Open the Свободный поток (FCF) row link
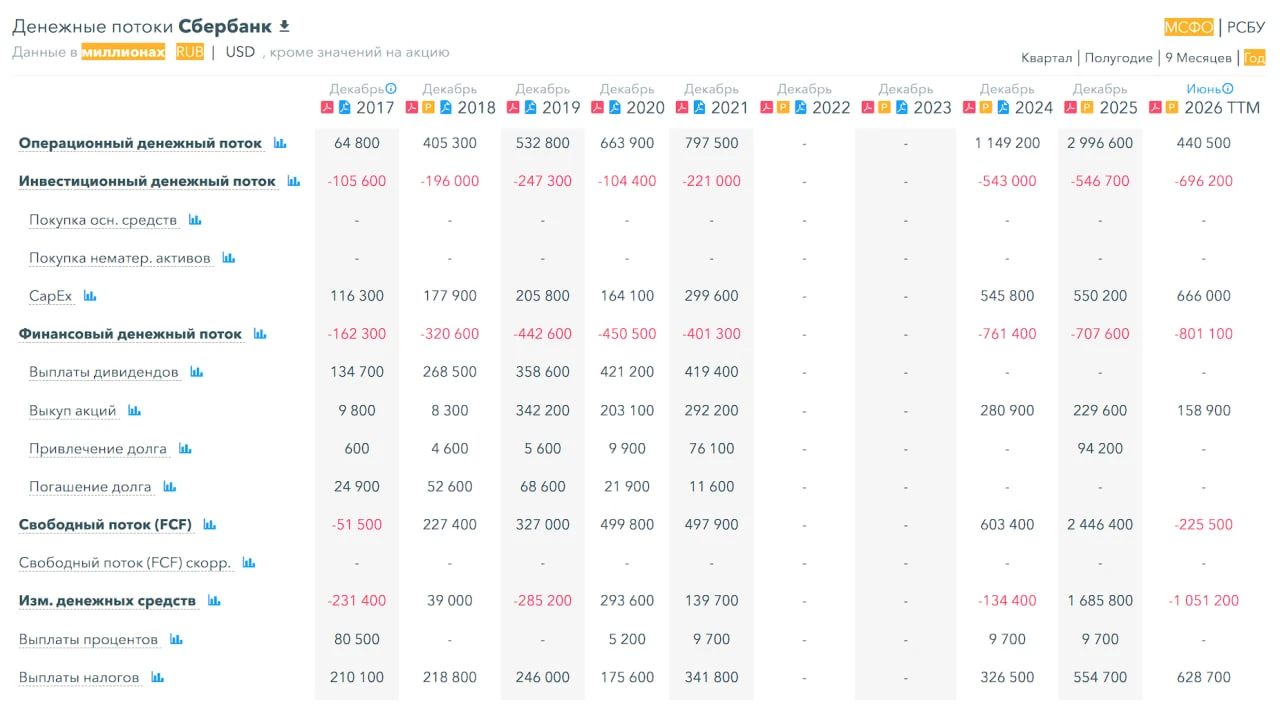The image size is (1280, 707). (x=105, y=524)
